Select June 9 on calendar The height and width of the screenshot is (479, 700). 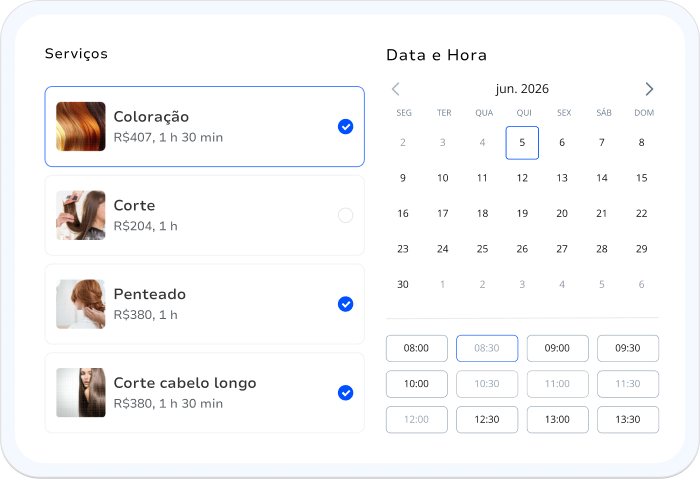tap(403, 178)
